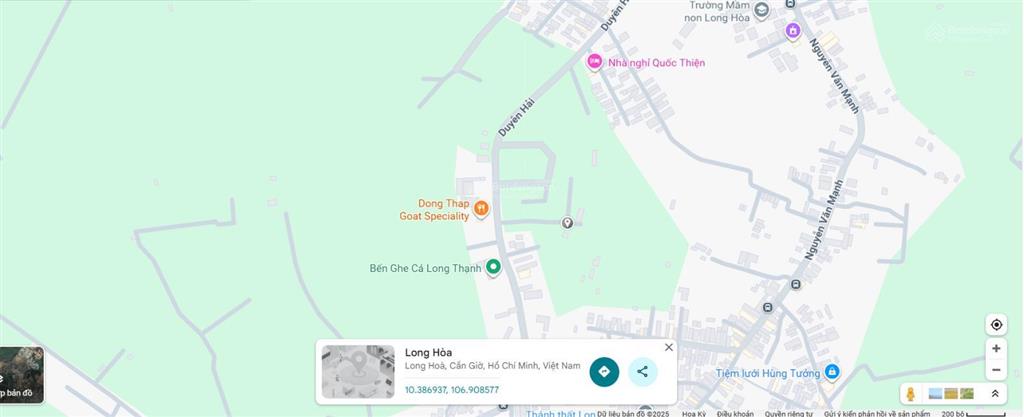The width and height of the screenshot is (1024, 417).
Task: Expand the imagery strip chevron
Action: 995,394
